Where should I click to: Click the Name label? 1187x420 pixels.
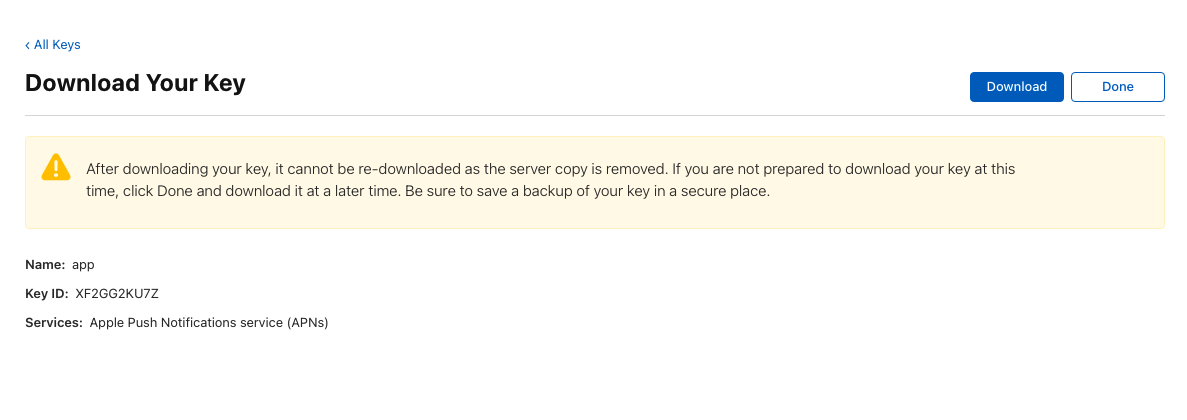pyautogui.click(x=45, y=265)
